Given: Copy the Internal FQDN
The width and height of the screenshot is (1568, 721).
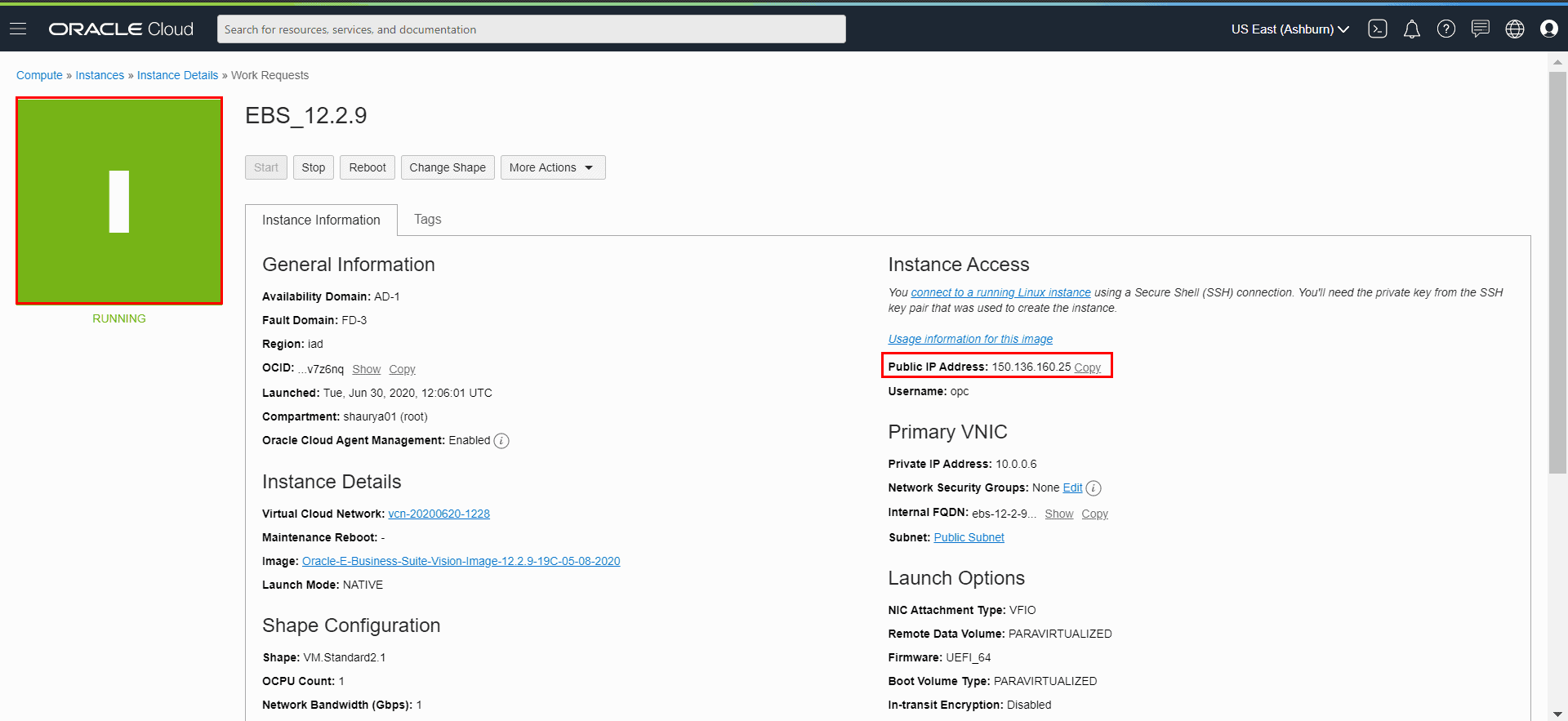Looking at the screenshot, I should (1094, 514).
